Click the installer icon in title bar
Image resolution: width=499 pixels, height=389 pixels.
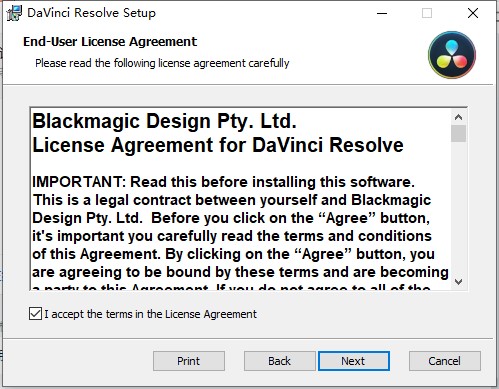click(x=14, y=13)
